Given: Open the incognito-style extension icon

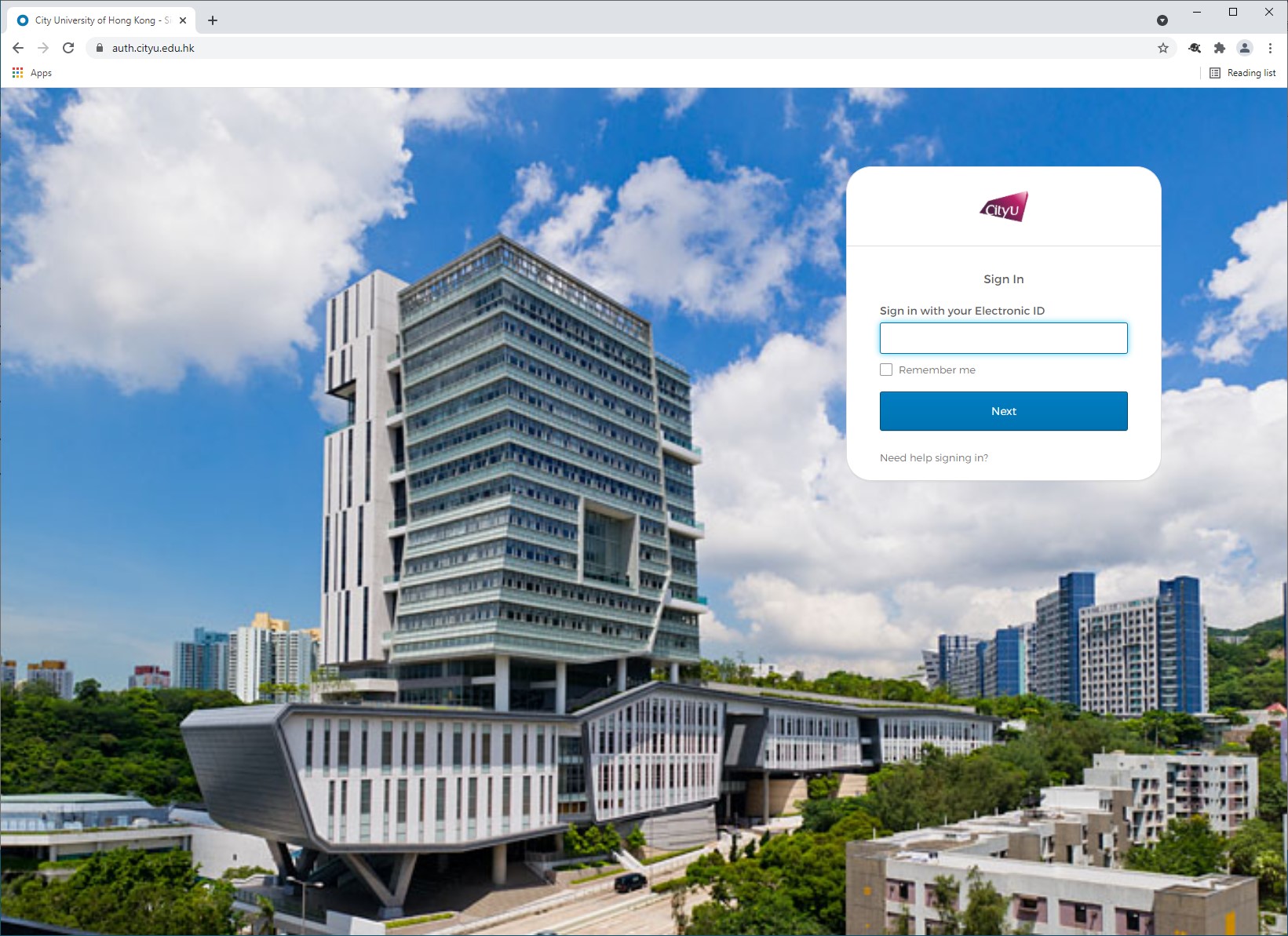Looking at the screenshot, I should (1195, 48).
